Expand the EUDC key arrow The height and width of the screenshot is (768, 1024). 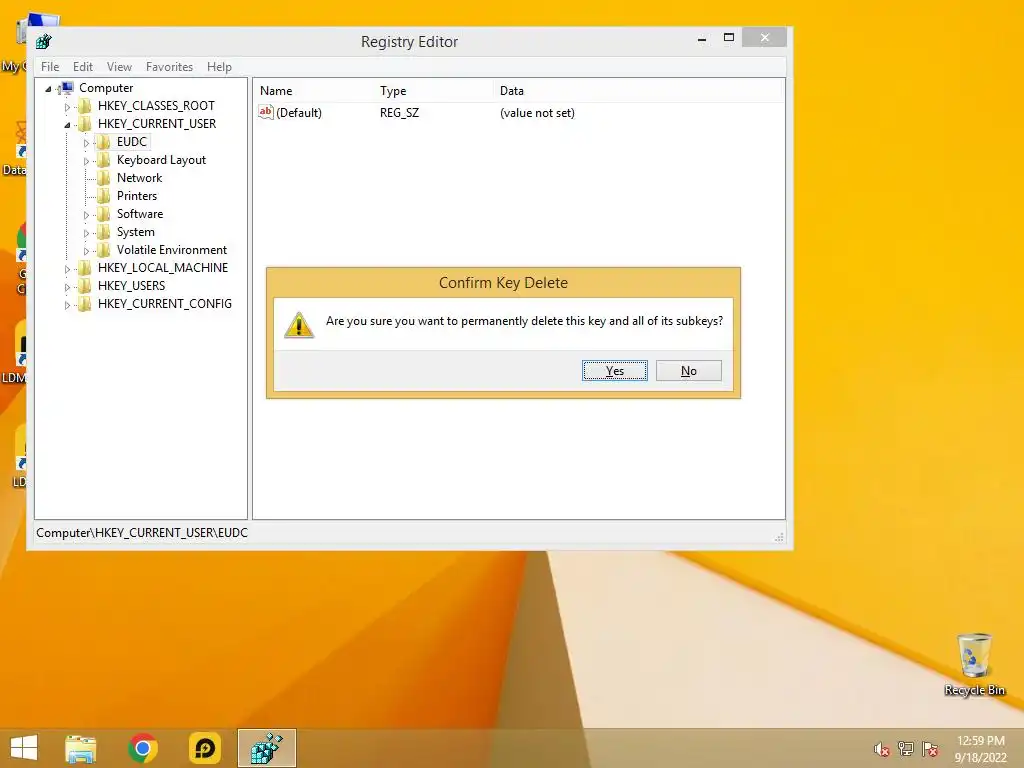click(x=86, y=142)
